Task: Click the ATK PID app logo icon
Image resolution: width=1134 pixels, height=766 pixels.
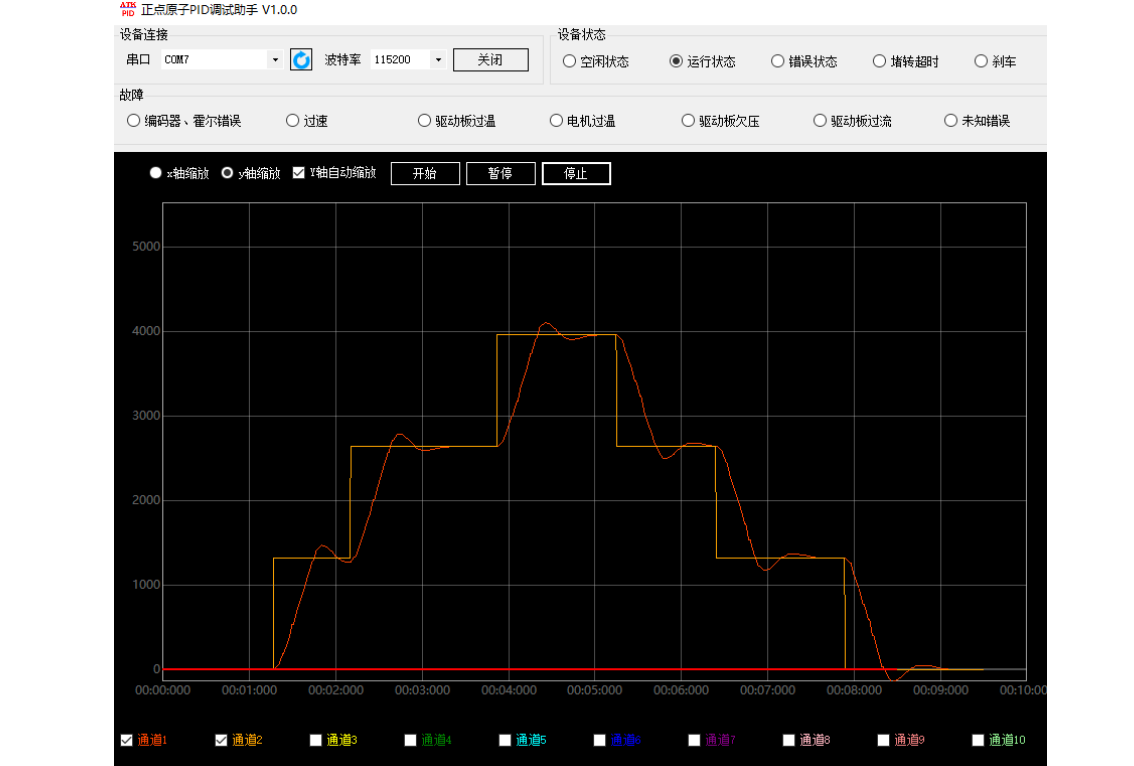Action: click(x=128, y=9)
